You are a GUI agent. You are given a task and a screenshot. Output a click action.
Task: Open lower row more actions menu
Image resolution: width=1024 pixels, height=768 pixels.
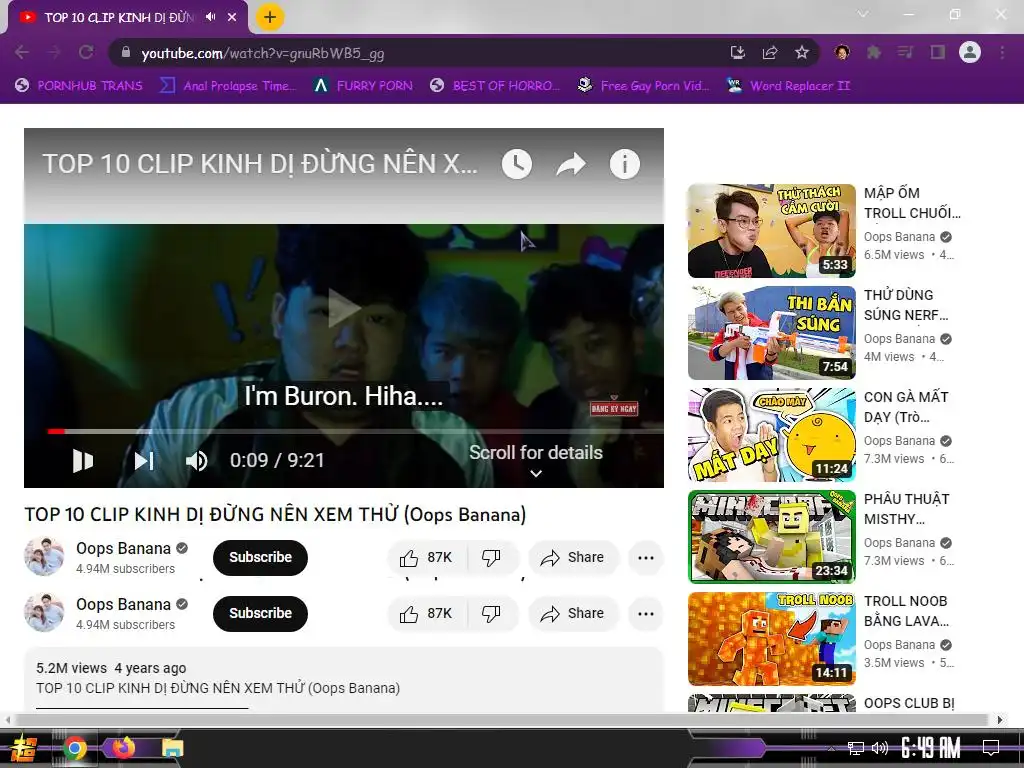click(646, 613)
